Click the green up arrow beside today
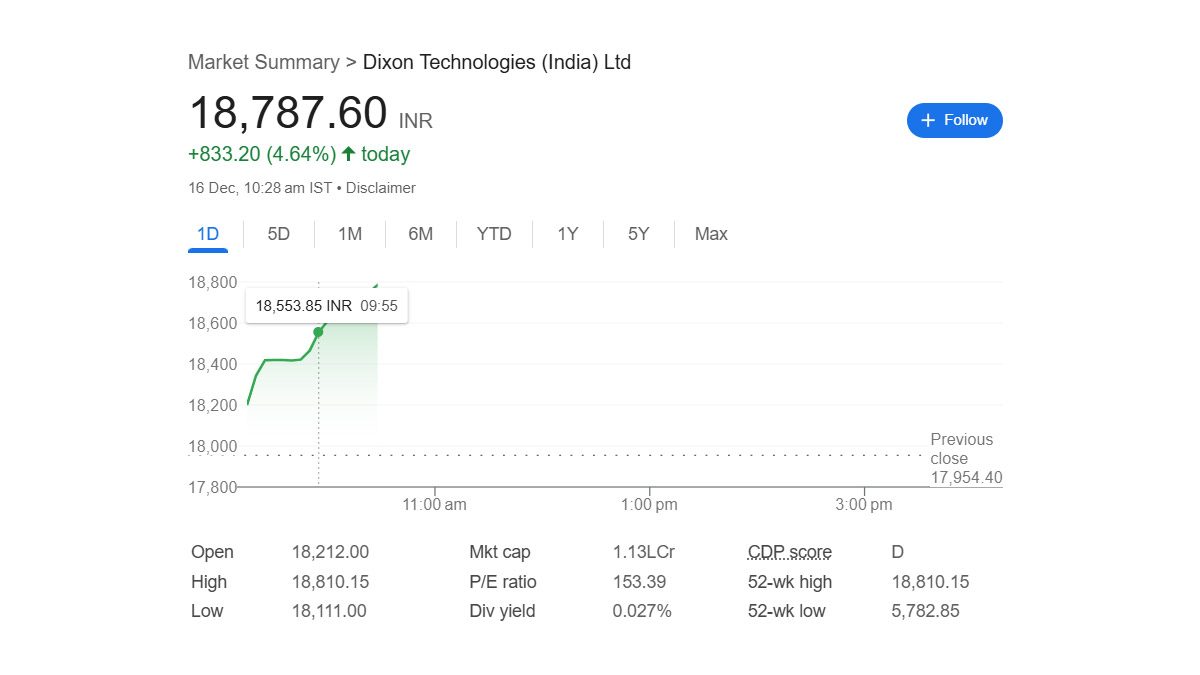 coord(348,154)
